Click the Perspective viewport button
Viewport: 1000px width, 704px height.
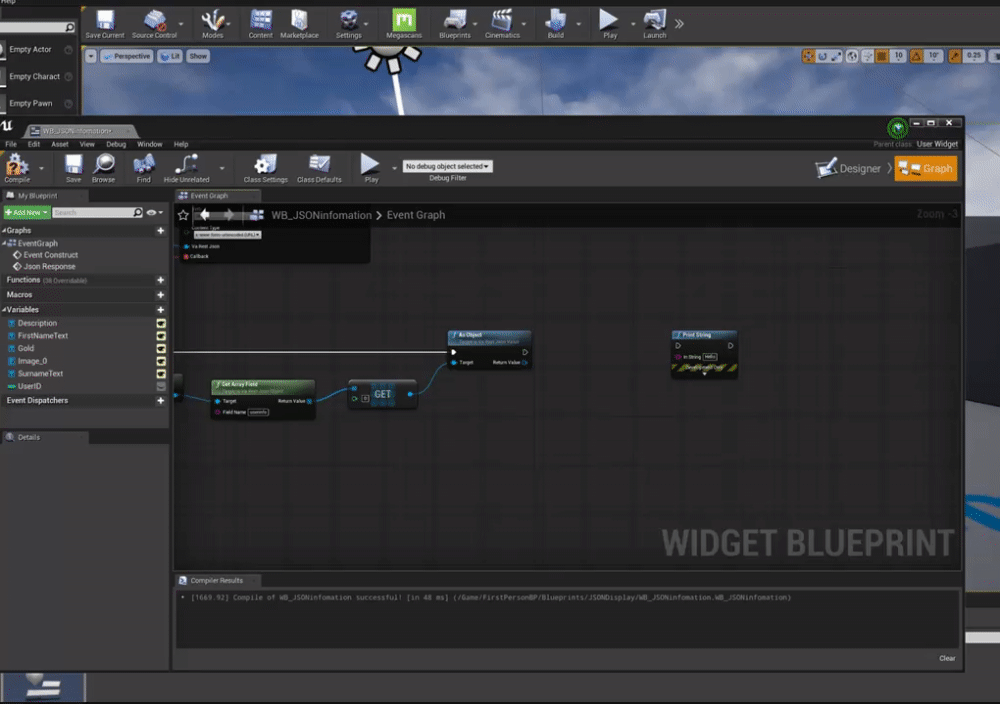pyautogui.click(x=126, y=56)
